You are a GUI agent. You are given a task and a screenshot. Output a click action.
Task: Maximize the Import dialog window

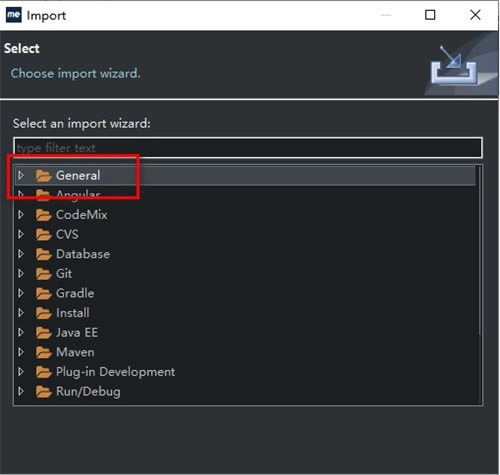(x=430, y=15)
